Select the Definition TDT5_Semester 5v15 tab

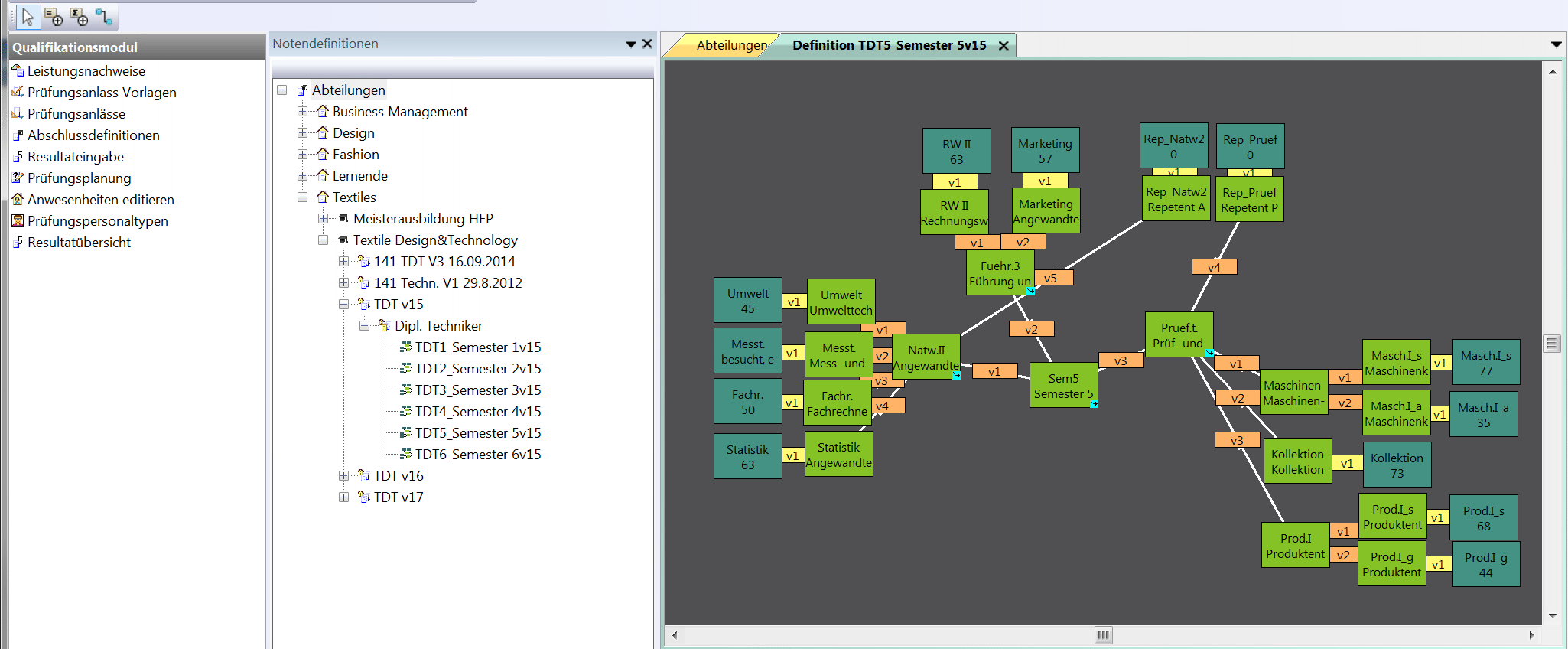click(x=889, y=45)
